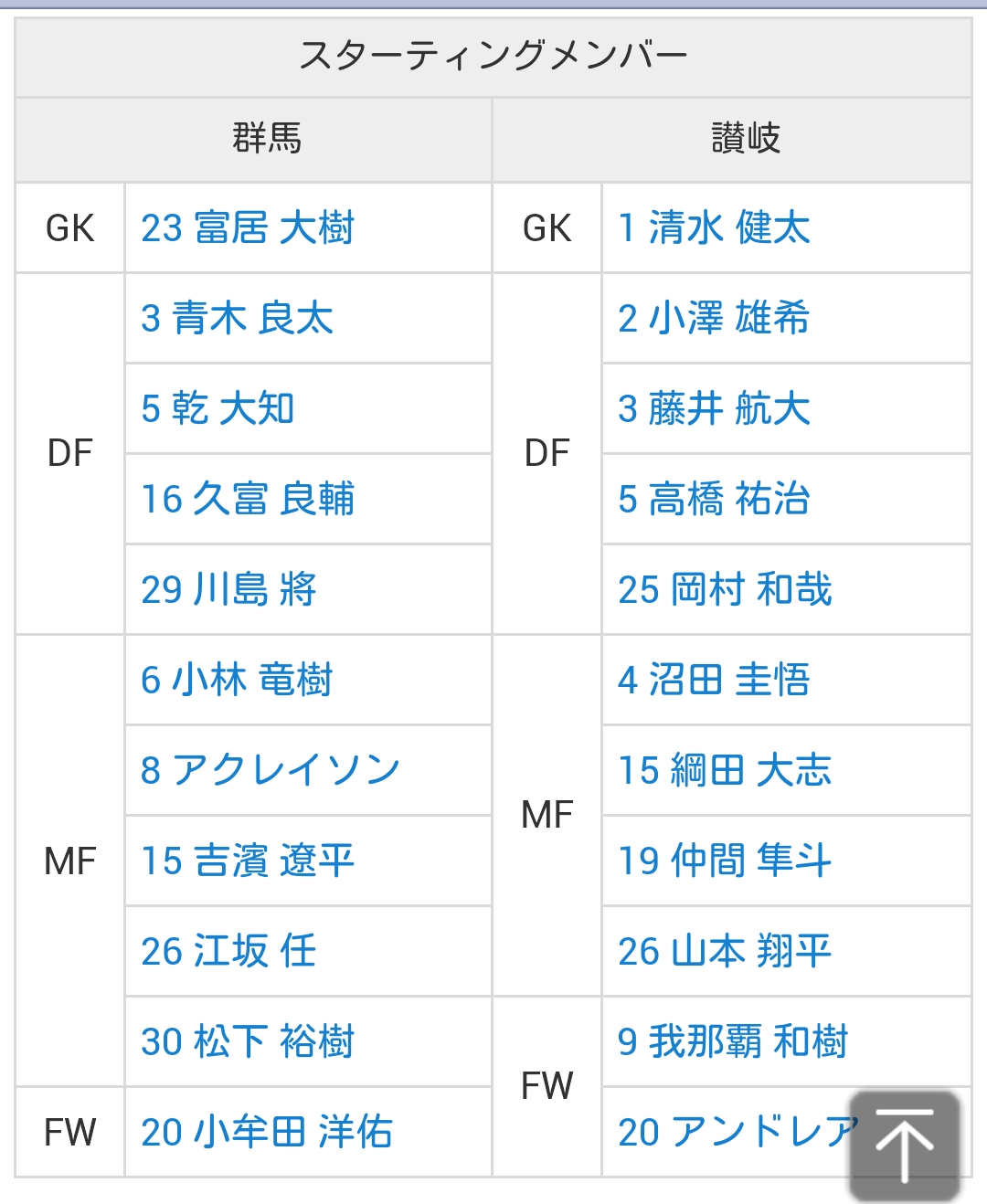Open player link 3 藤井 航大
This screenshot has width=987, height=1204.
tap(714, 408)
